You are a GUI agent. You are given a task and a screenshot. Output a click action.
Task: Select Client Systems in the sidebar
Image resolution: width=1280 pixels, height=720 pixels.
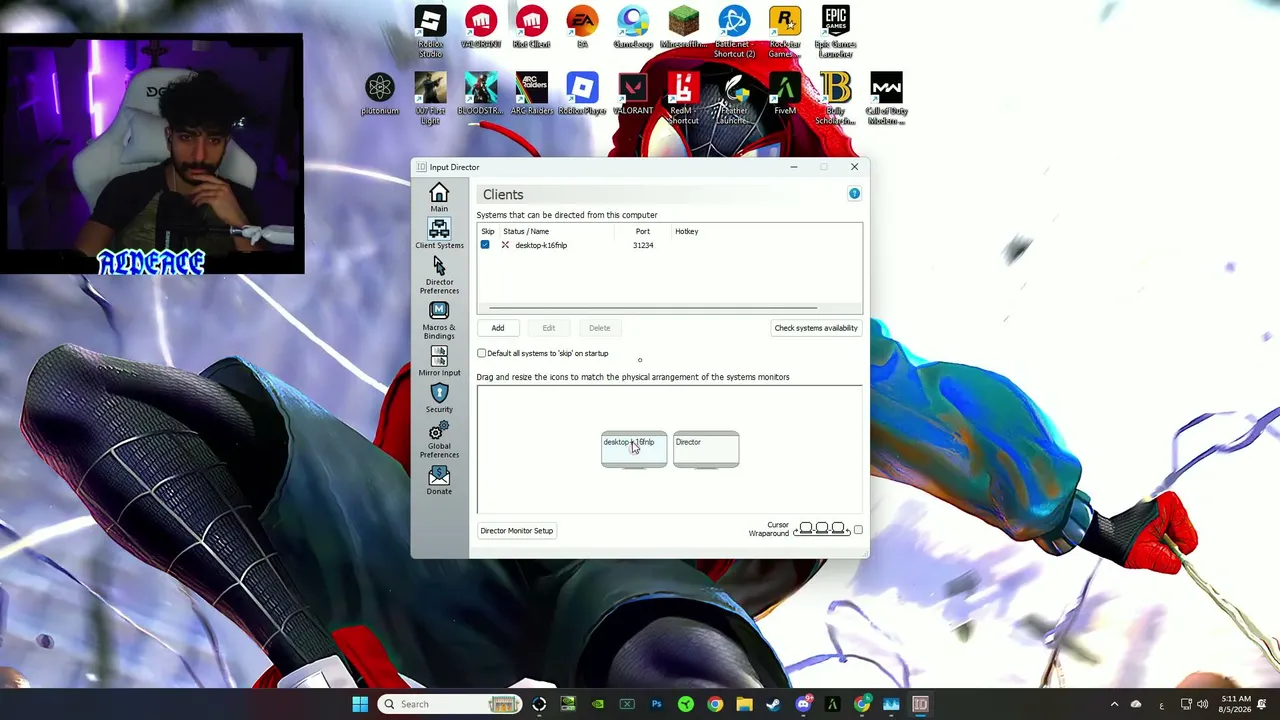pos(439,234)
